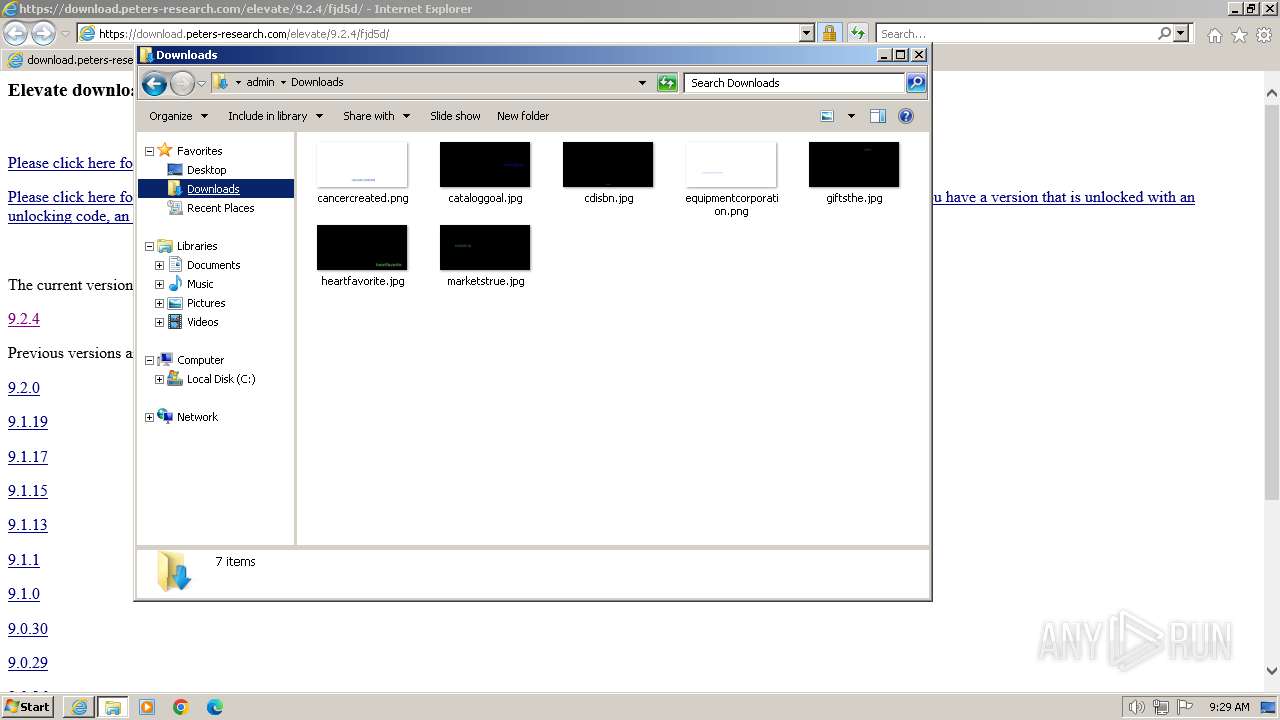Select the cataloggoal.jpg thumbnail

(485, 164)
